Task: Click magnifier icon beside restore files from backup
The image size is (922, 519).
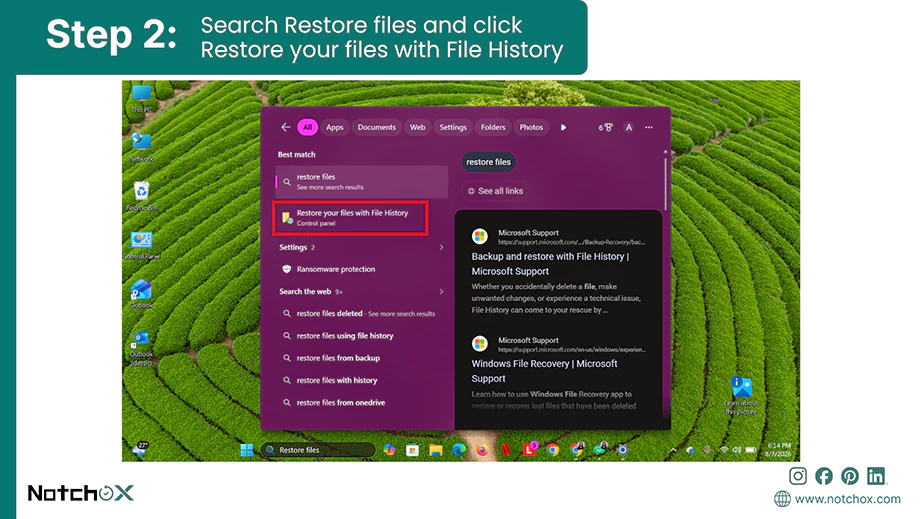Action: pyautogui.click(x=287, y=358)
